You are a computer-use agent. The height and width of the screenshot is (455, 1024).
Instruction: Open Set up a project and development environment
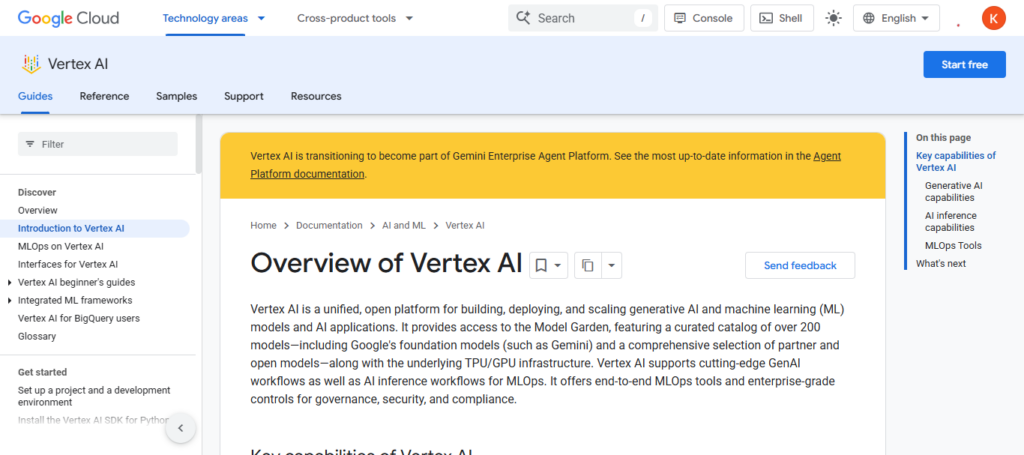click(x=94, y=396)
